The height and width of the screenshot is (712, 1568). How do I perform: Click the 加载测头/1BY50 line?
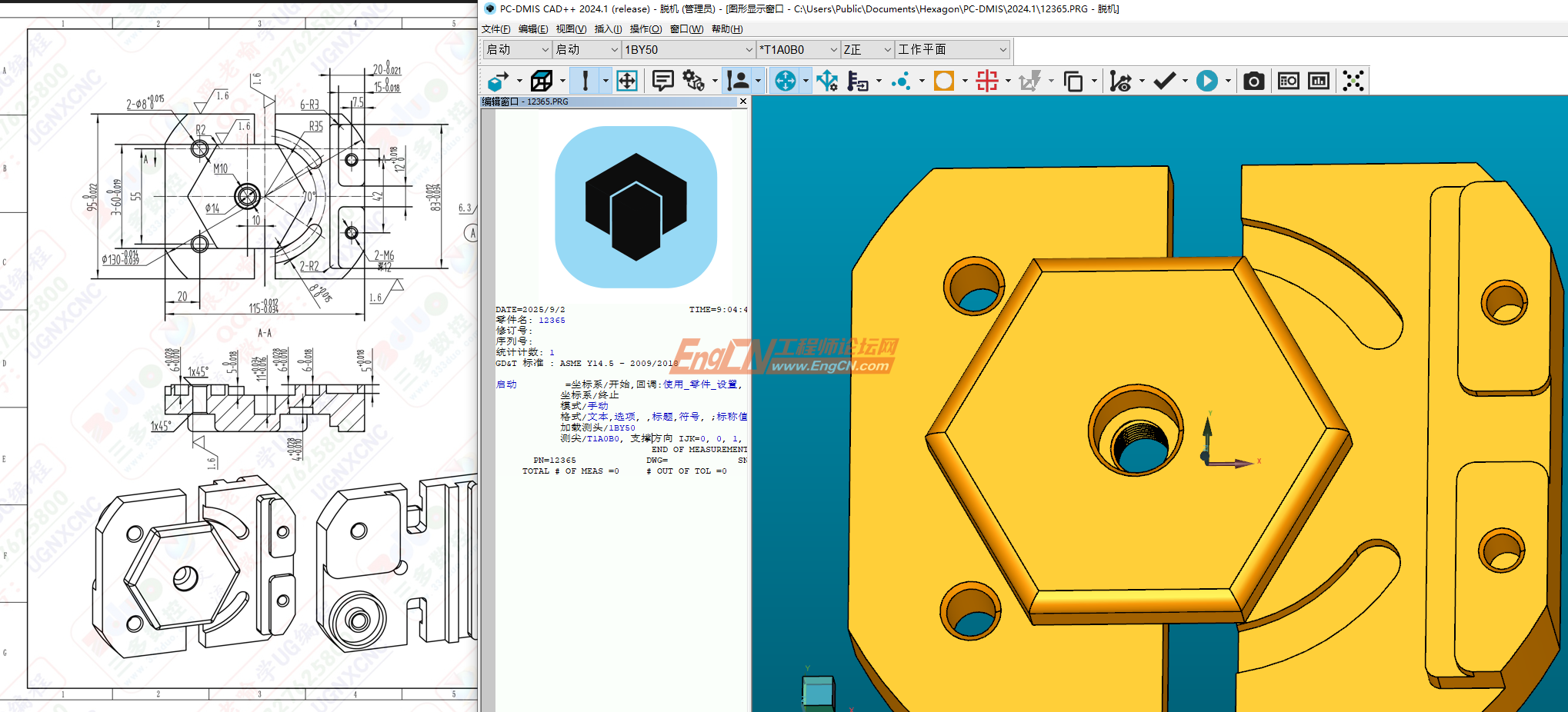tap(598, 428)
